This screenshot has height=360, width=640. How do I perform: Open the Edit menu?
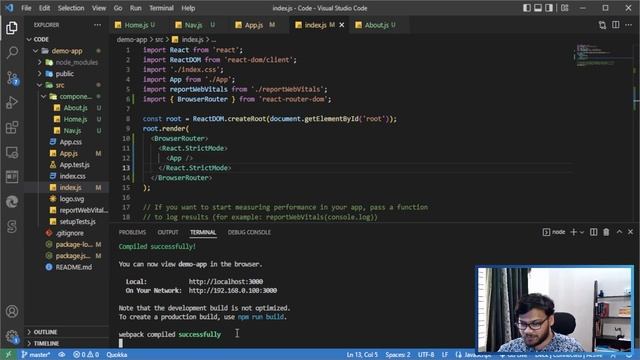[x=44, y=8]
